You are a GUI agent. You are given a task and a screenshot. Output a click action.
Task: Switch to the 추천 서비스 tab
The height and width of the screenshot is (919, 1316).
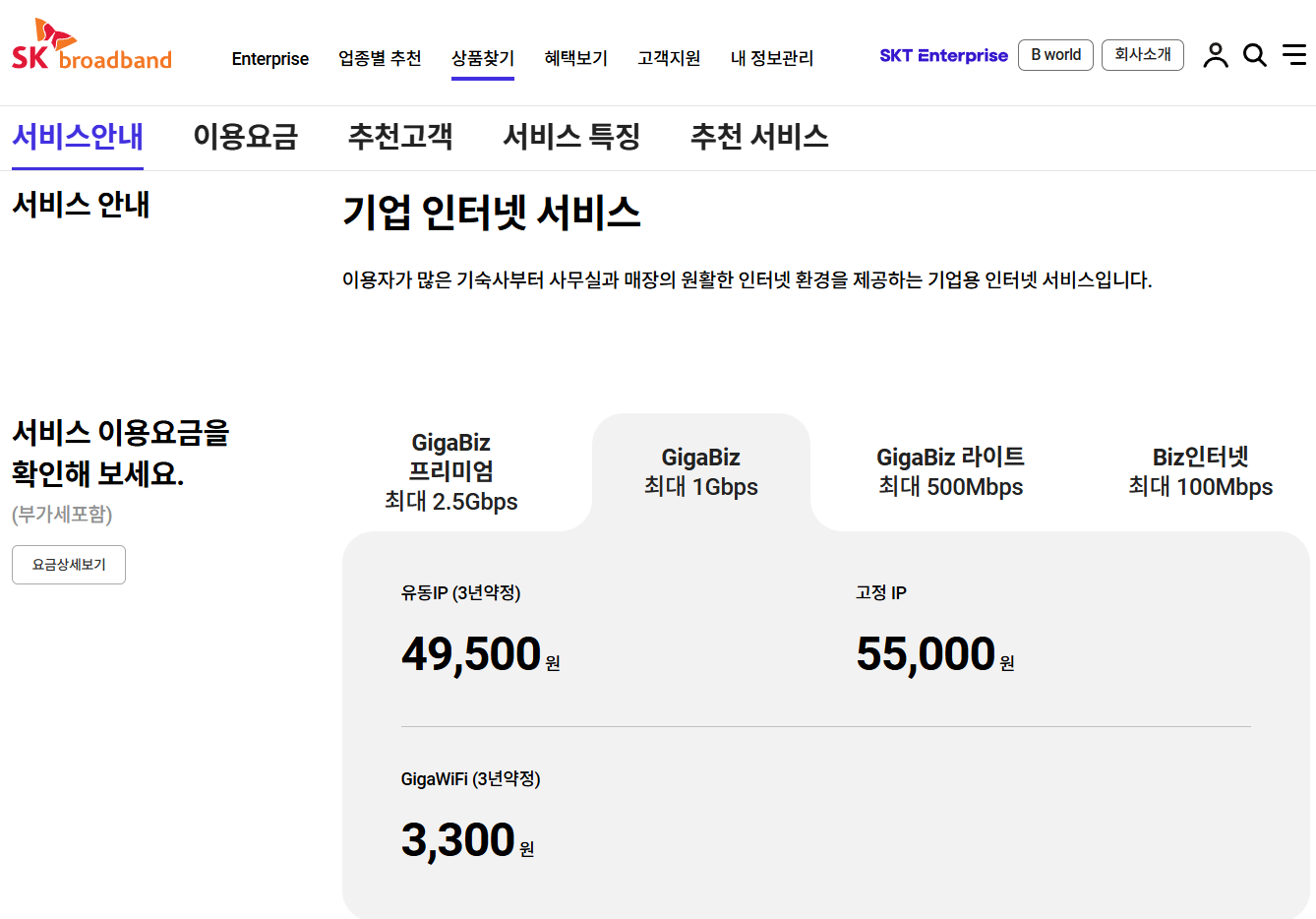pos(759,136)
